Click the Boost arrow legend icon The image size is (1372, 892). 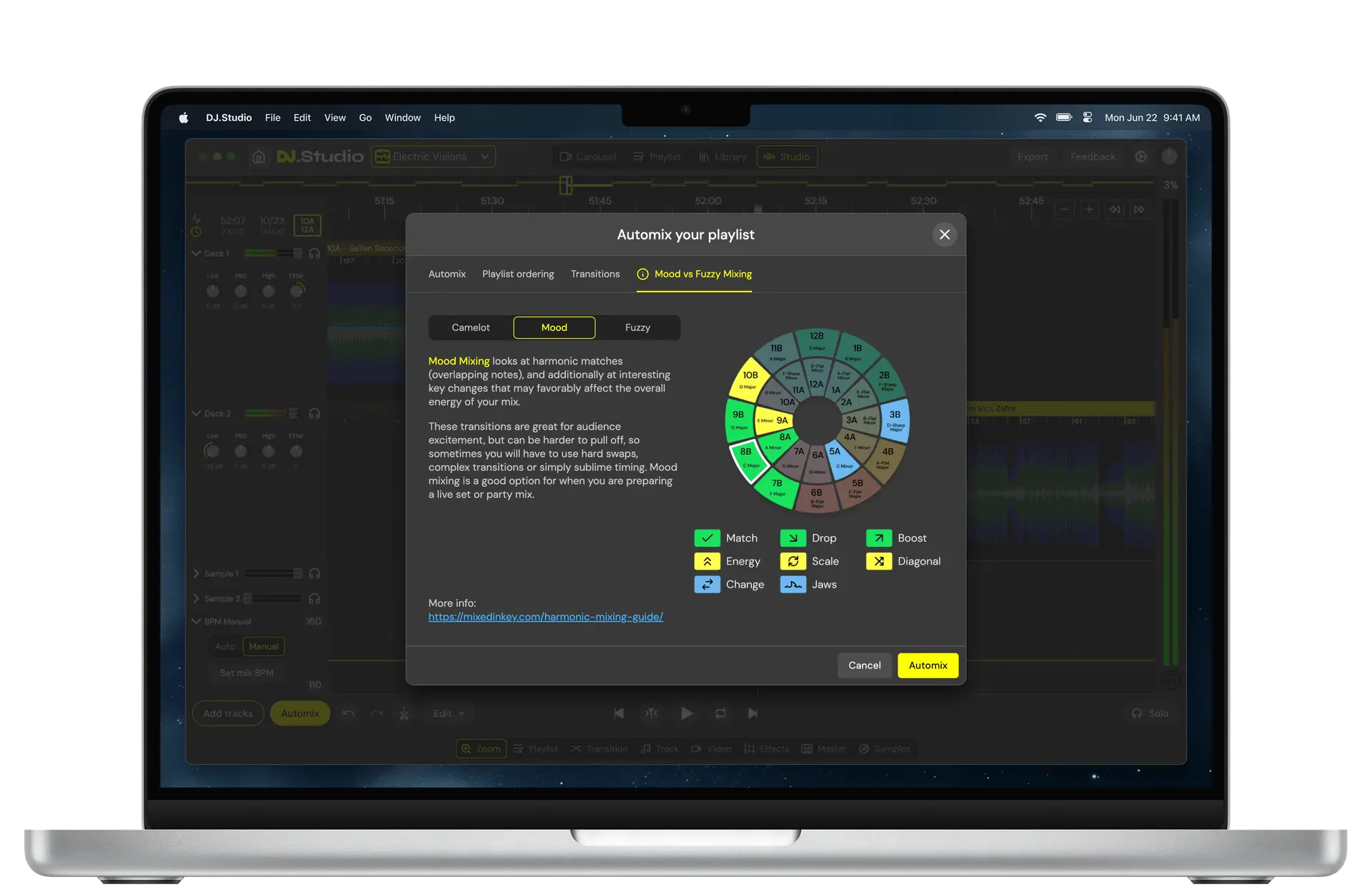point(879,538)
